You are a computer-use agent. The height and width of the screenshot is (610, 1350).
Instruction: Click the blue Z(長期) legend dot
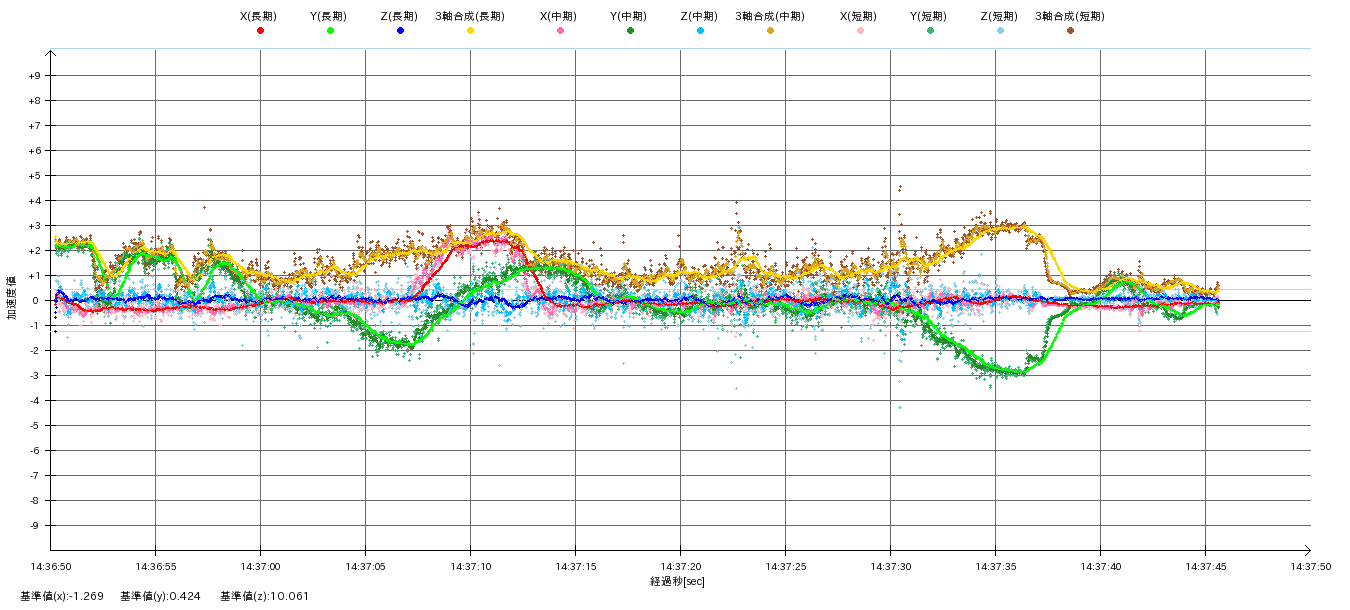(x=400, y=31)
